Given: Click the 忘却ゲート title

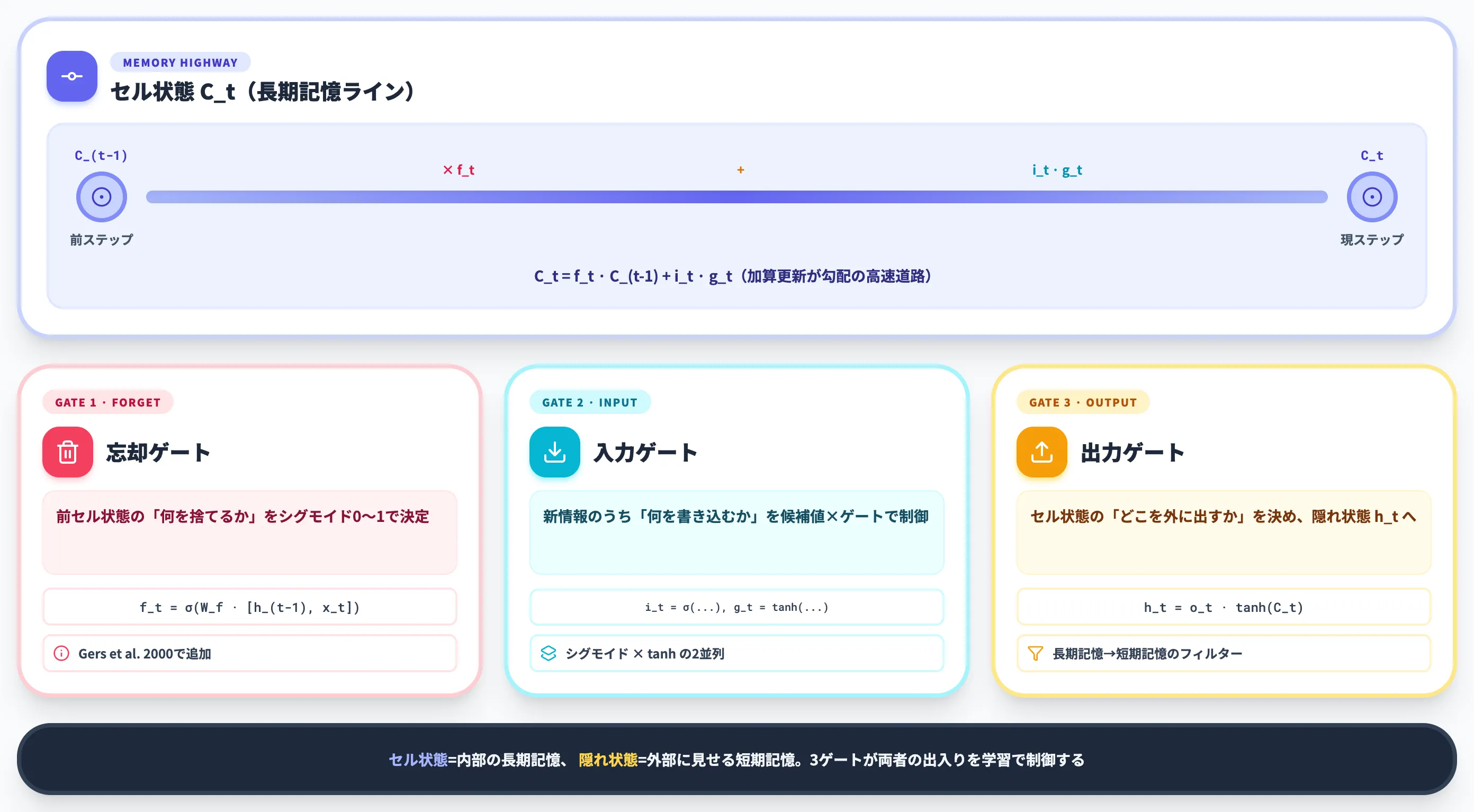Looking at the screenshot, I should [158, 452].
